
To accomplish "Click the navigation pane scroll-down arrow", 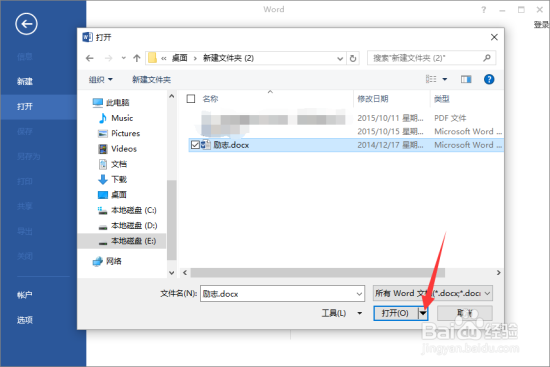I will click(x=172, y=273).
